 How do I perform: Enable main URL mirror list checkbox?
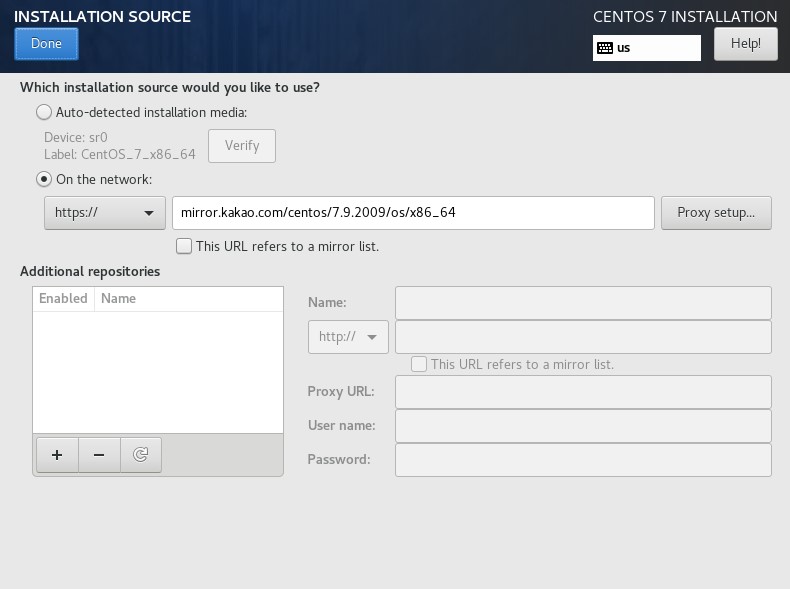tap(184, 246)
